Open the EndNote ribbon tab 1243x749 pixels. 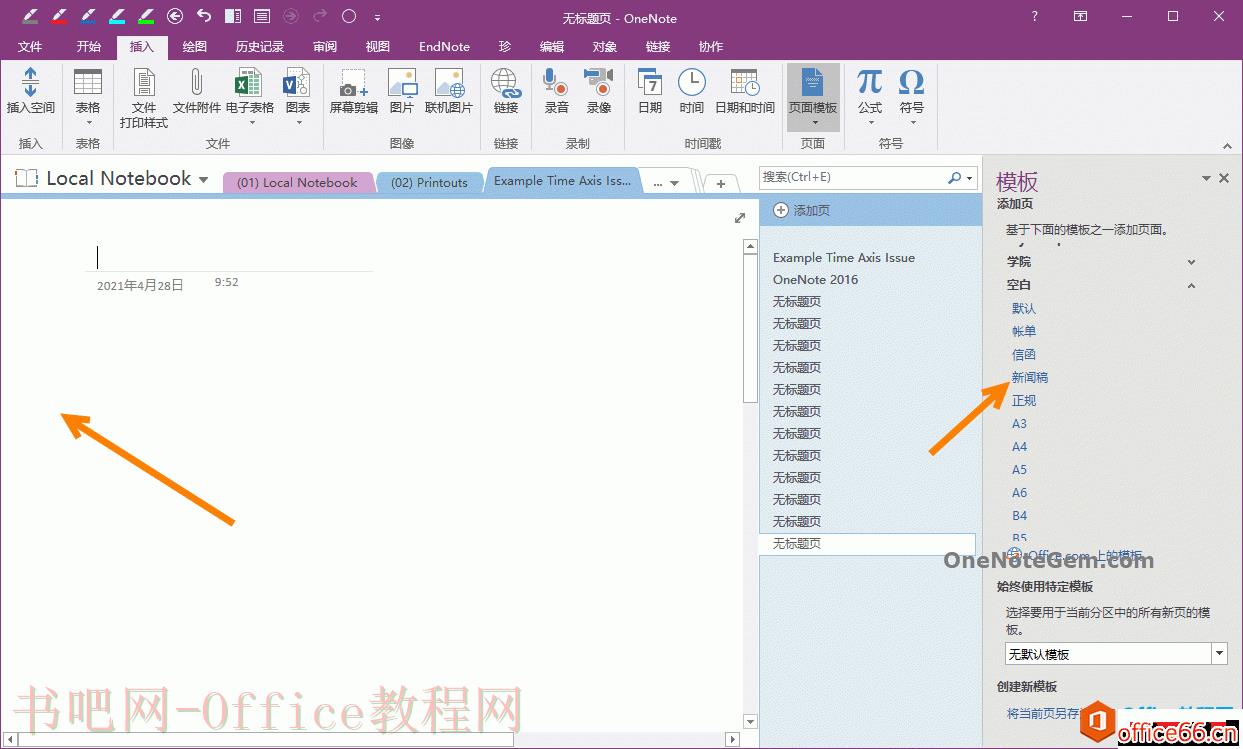[x=444, y=47]
